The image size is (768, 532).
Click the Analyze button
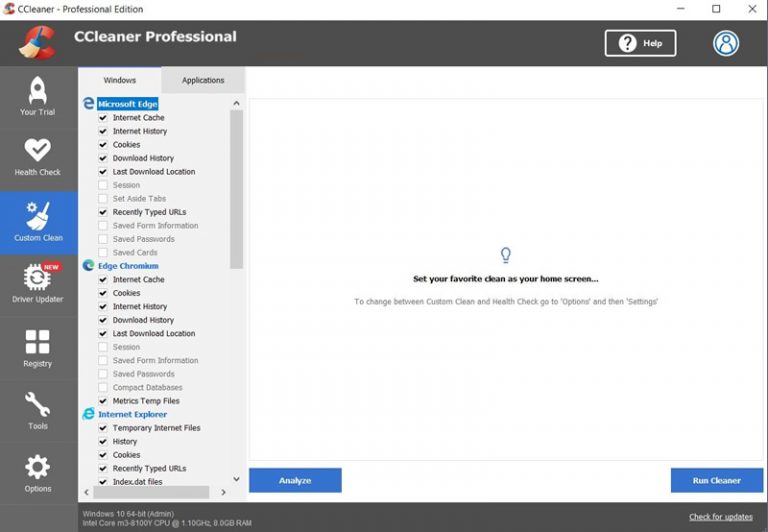click(x=295, y=480)
